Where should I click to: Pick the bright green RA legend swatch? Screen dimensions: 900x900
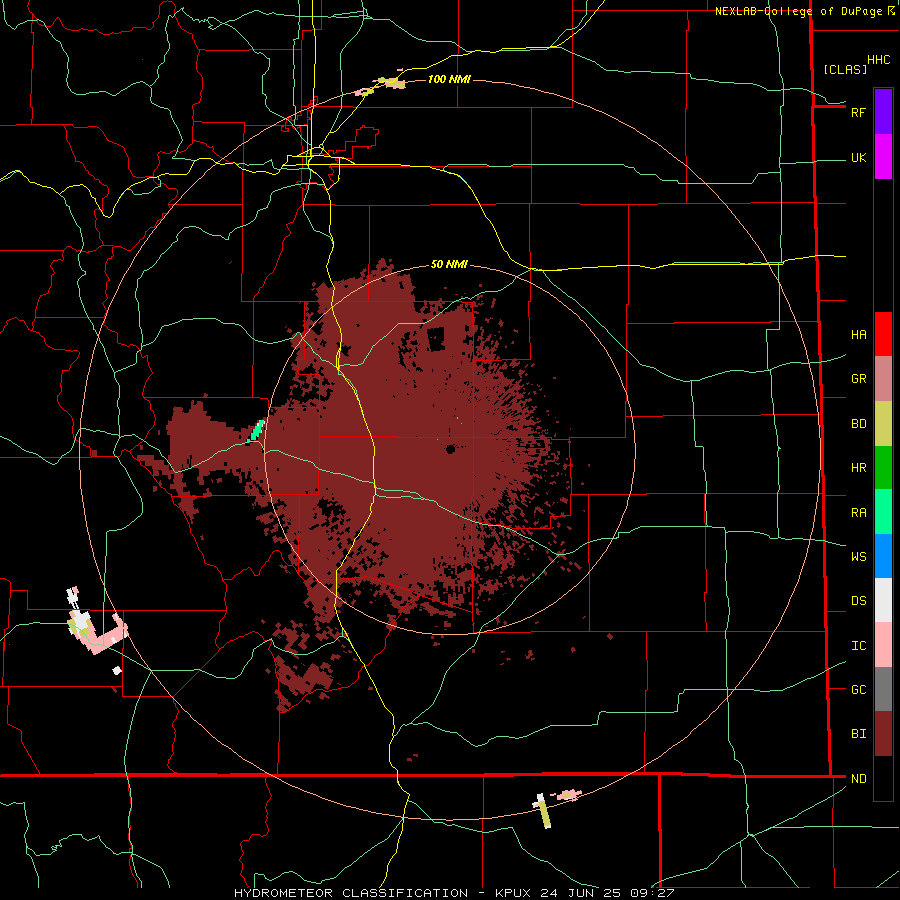click(x=883, y=512)
